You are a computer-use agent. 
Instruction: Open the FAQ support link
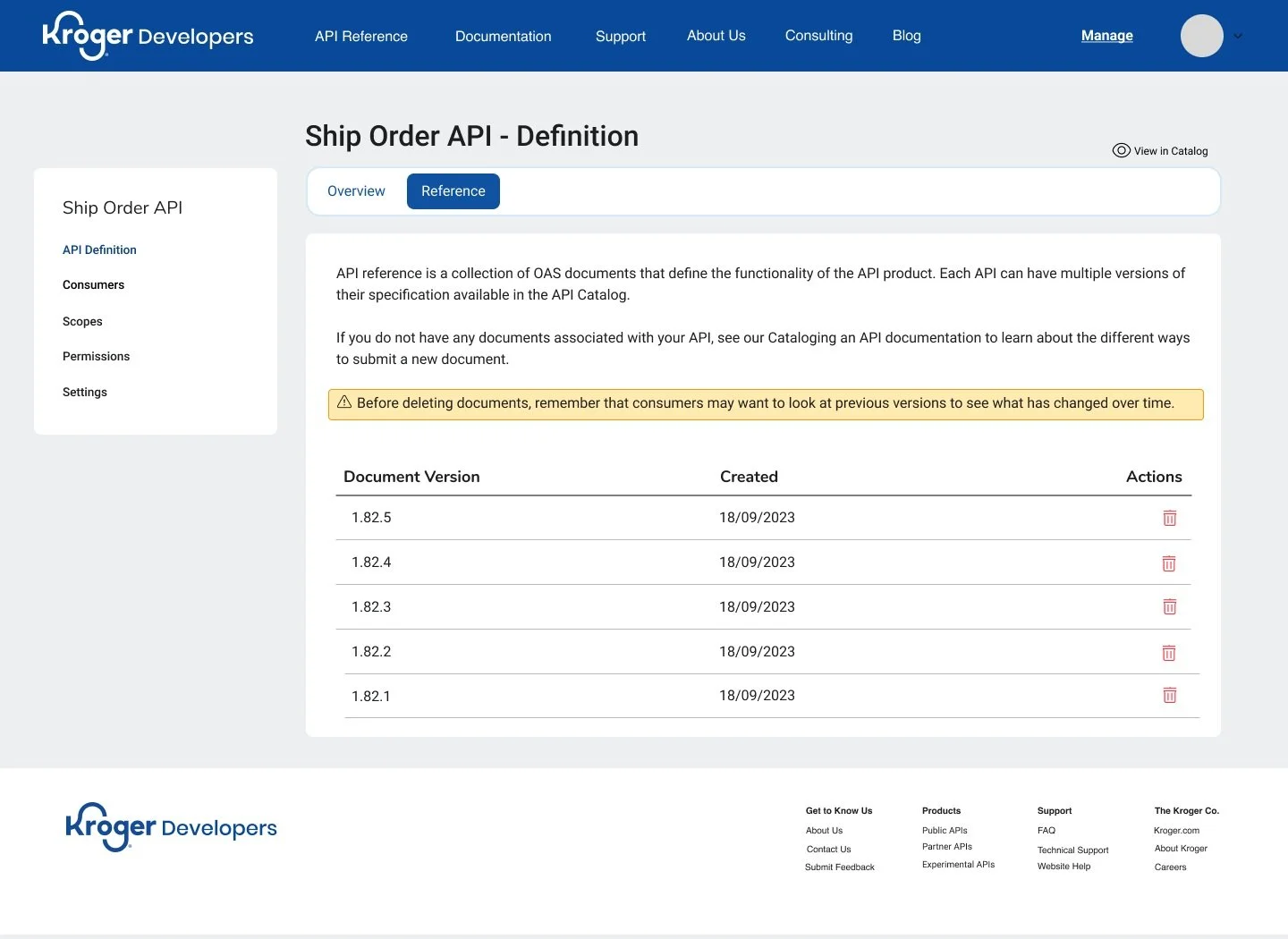coord(1046,830)
